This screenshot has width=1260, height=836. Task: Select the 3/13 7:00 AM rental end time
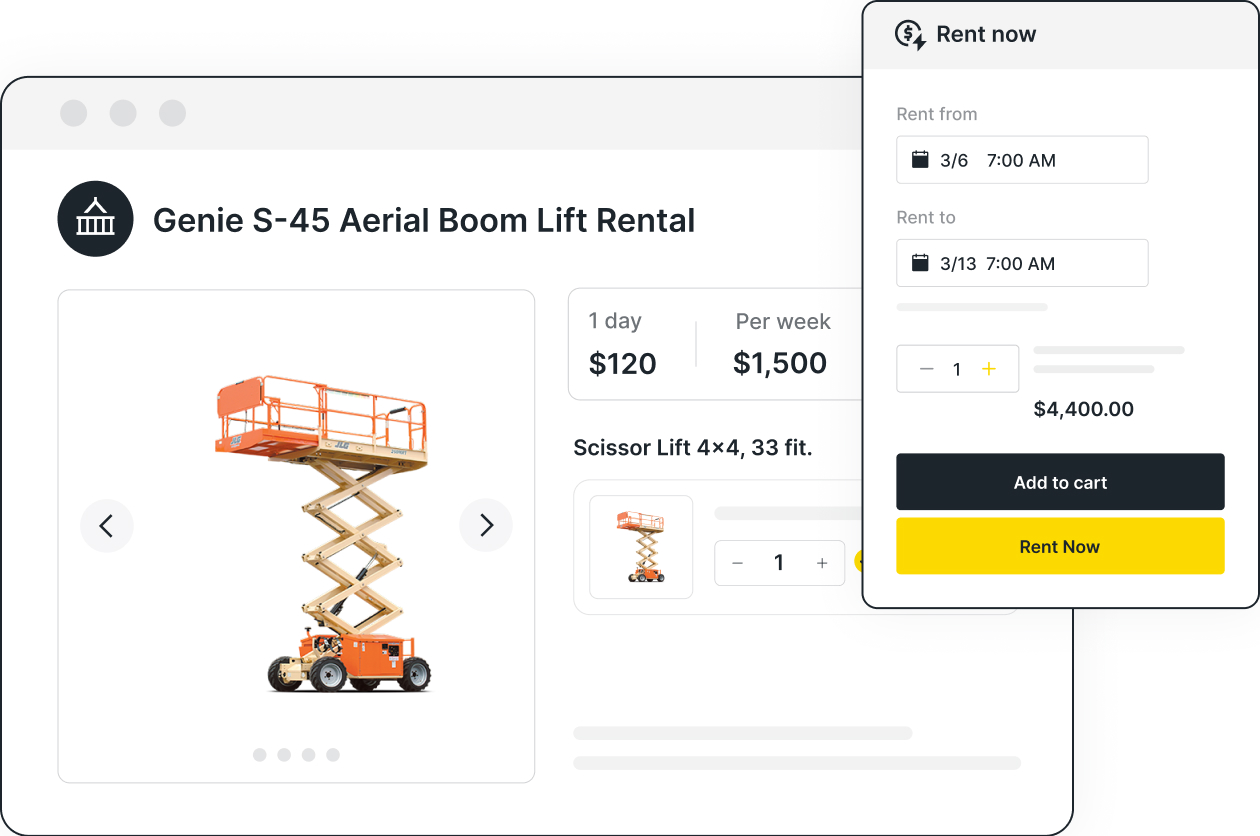coord(1022,262)
